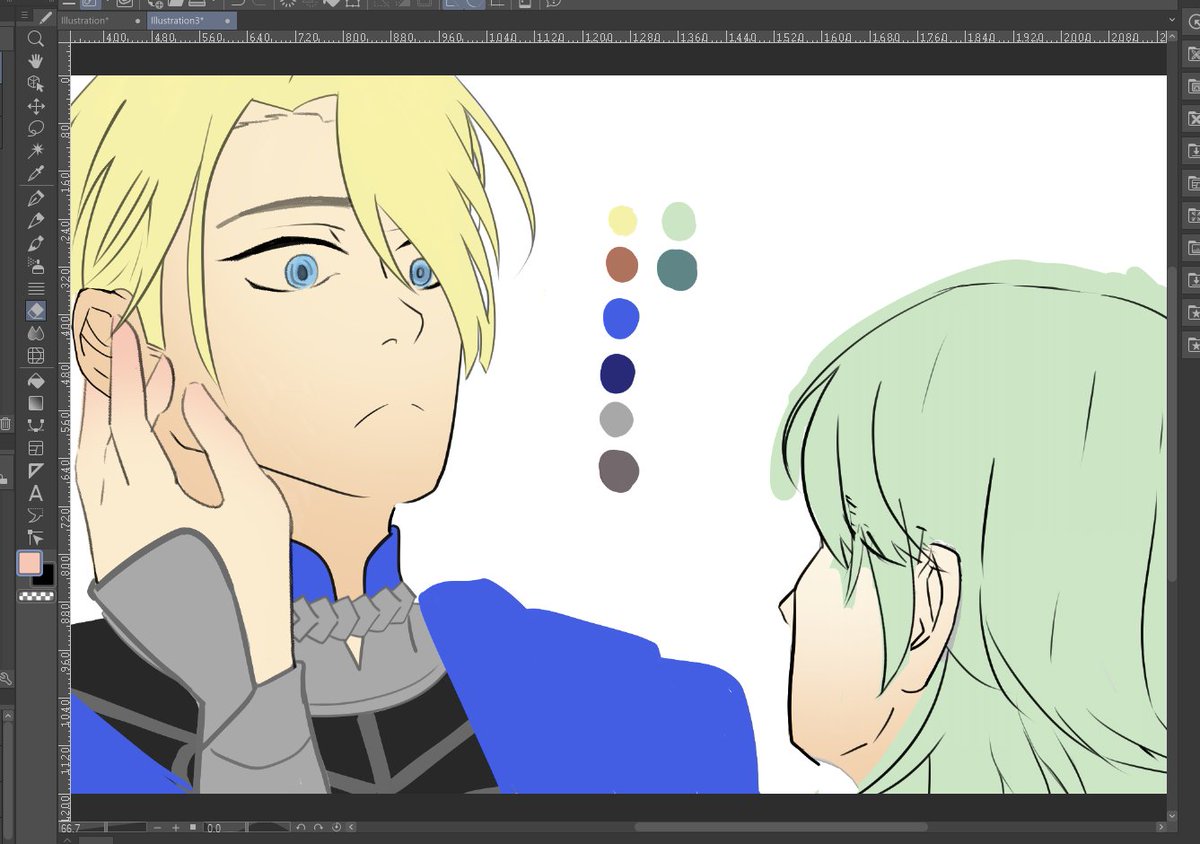Select the grid mesh tool icon
The image size is (1200, 844).
pos(36,355)
